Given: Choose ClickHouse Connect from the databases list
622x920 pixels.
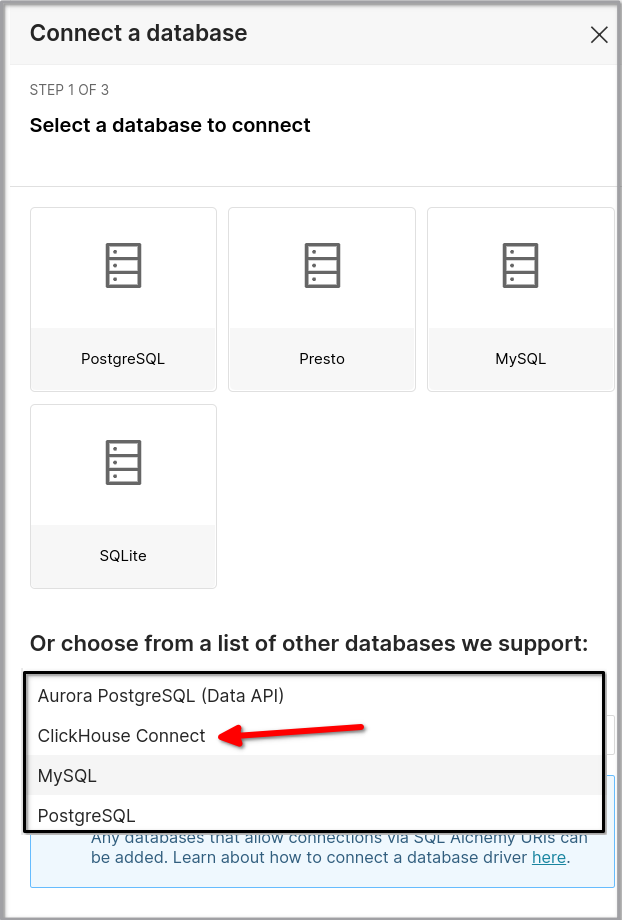Looking at the screenshot, I should (x=120, y=735).
